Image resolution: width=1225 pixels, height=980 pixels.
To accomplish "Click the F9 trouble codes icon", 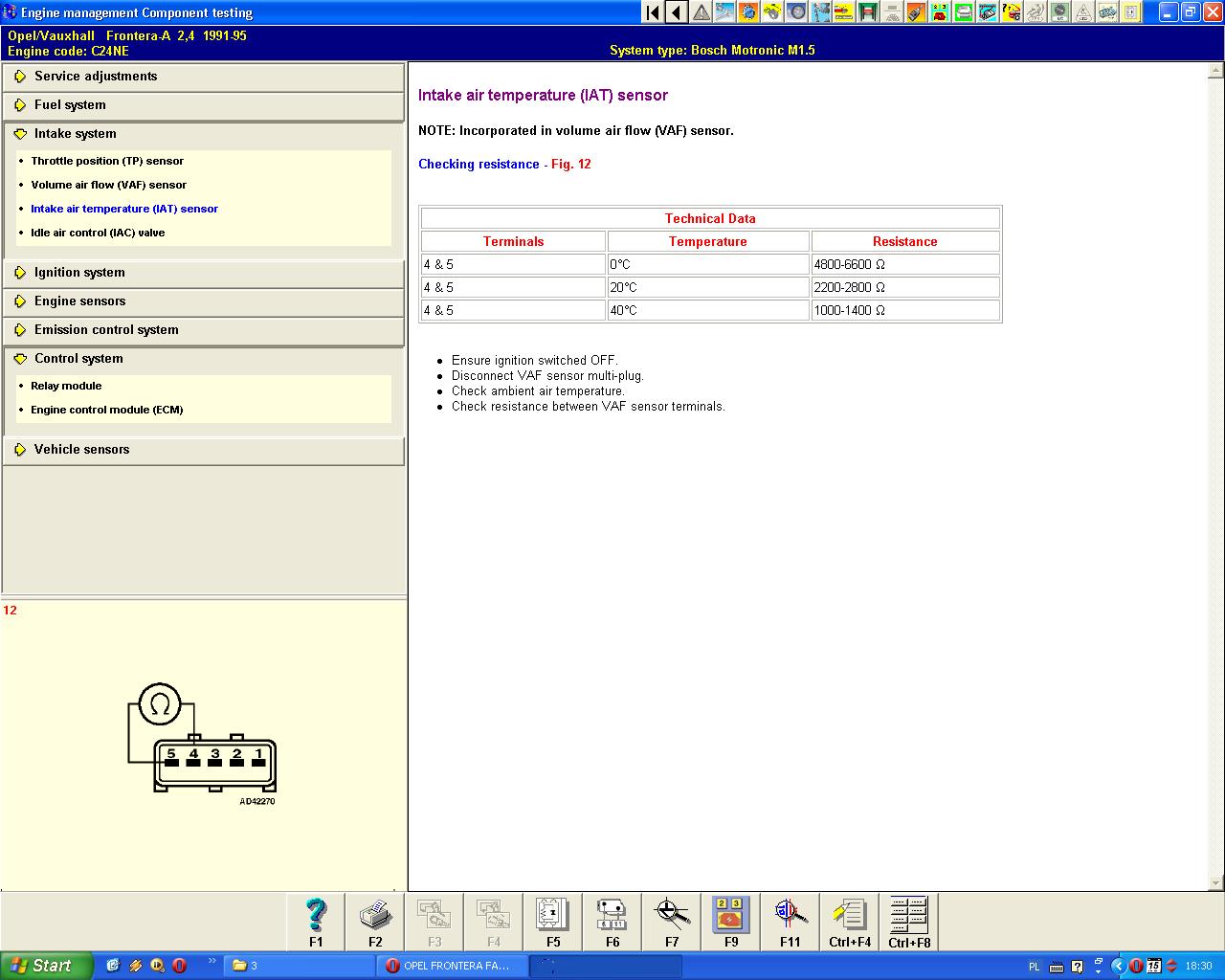I will [x=731, y=916].
